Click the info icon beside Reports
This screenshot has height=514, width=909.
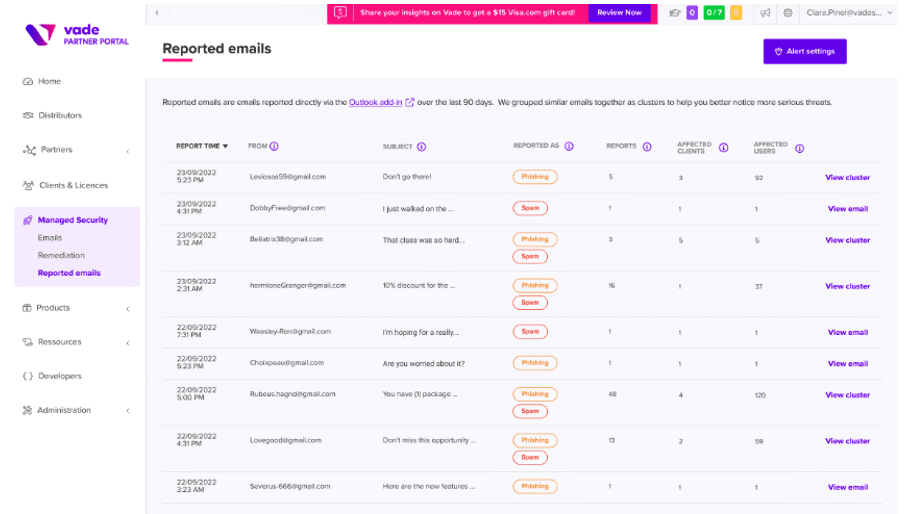[647, 147]
